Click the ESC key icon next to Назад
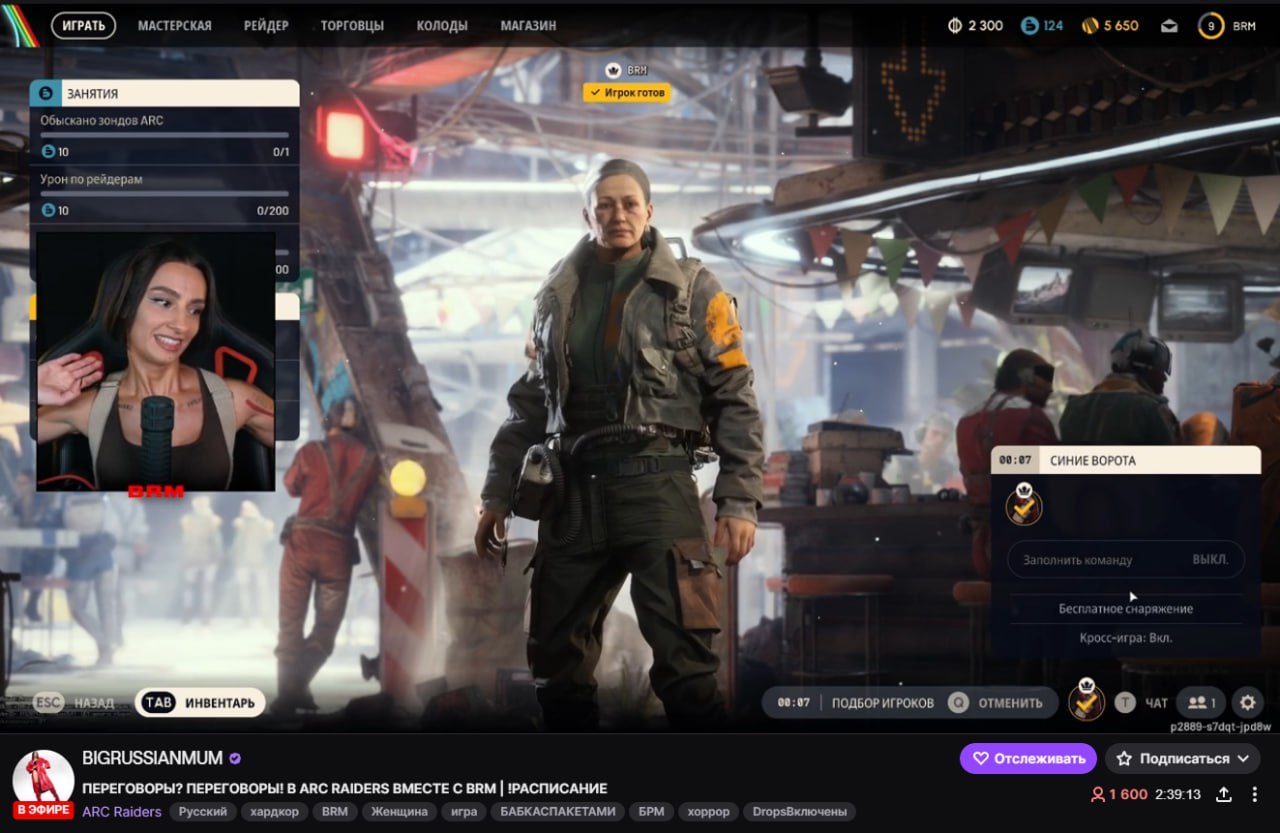Image resolution: width=1280 pixels, height=833 pixels. point(48,703)
